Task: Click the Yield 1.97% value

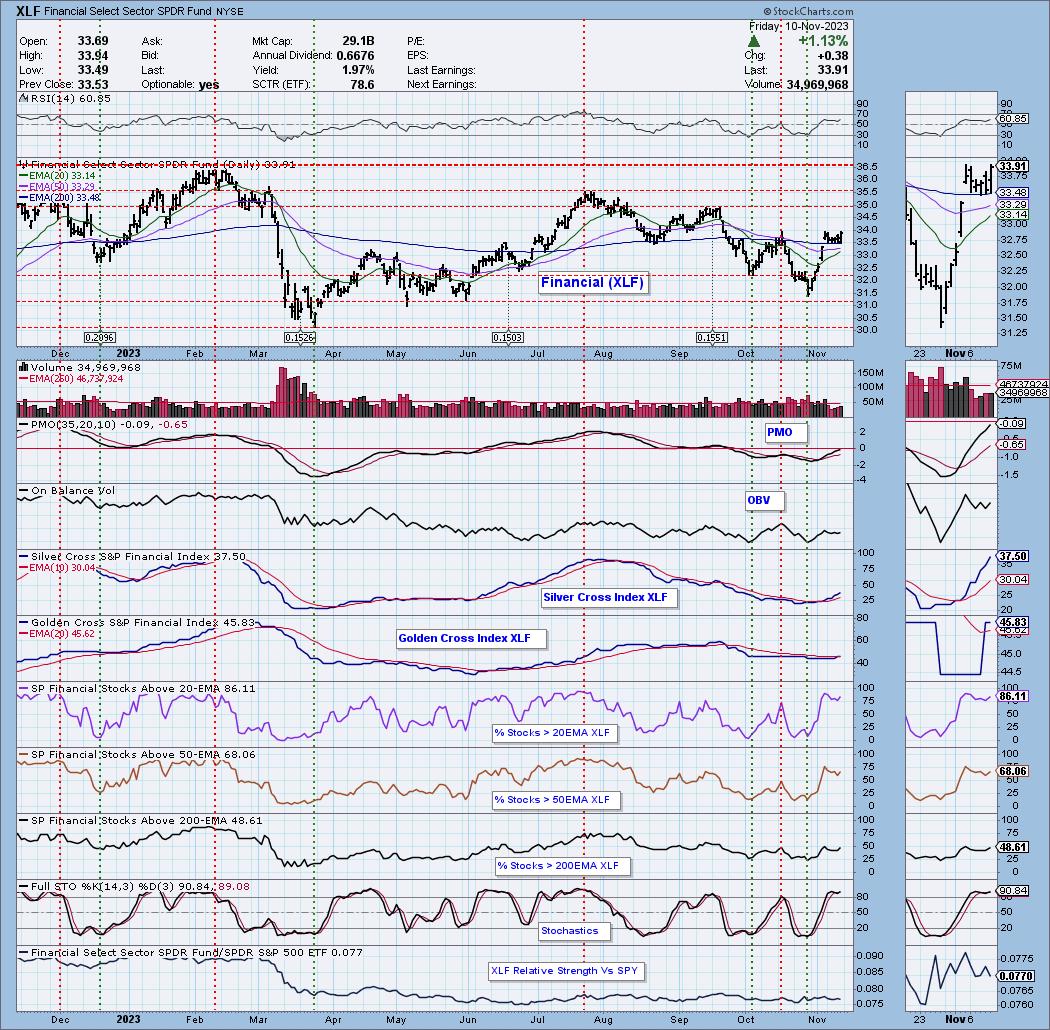Action: pos(357,70)
